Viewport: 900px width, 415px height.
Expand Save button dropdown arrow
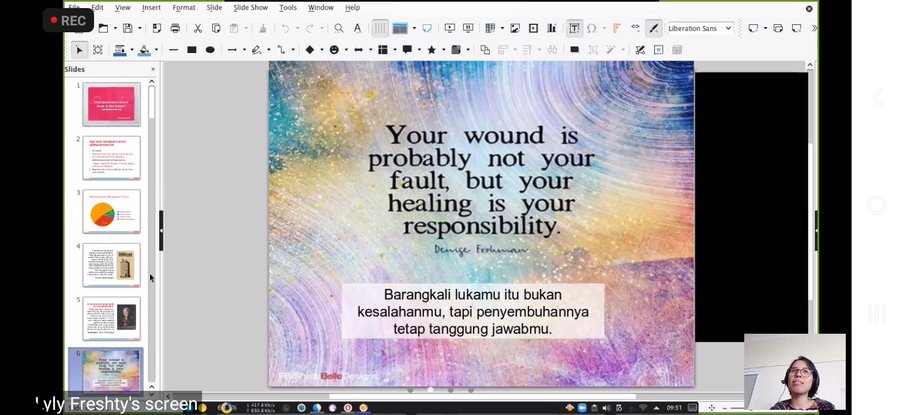point(139,28)
